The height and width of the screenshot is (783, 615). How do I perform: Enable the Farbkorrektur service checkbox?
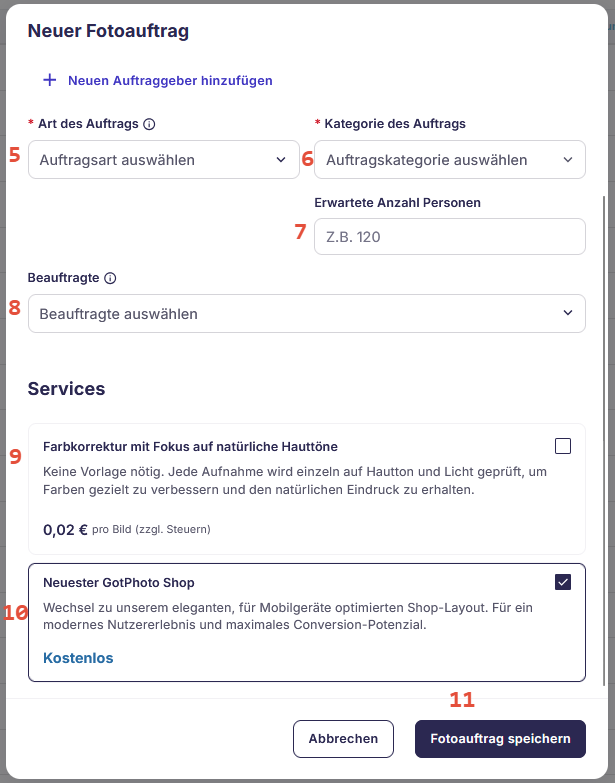click(563, 446)
